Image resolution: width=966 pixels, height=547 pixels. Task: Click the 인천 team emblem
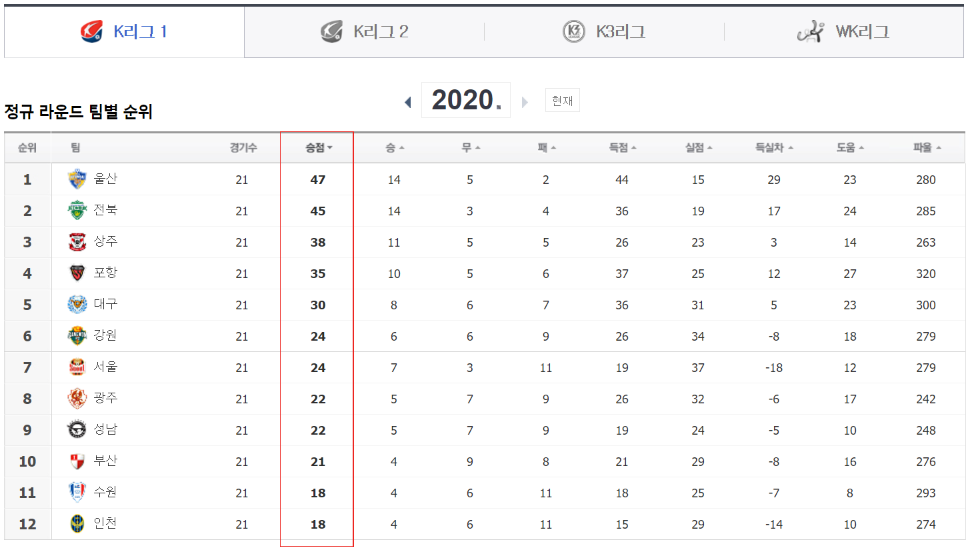(x=77, y=524)
